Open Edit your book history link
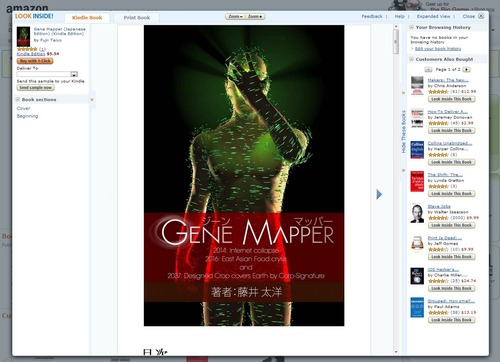Screen dimensions: 500x362 [438, 49]
